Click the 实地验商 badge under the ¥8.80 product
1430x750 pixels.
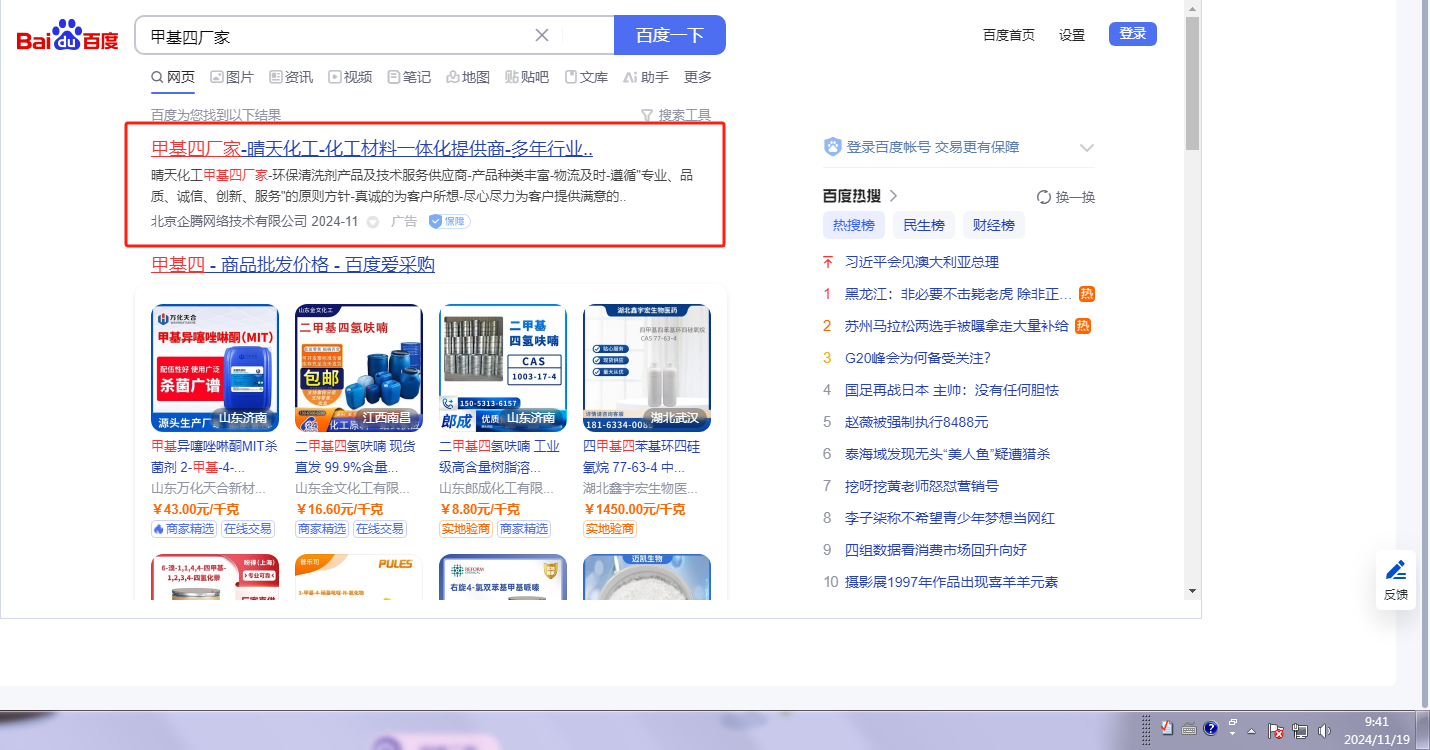[466, 529]
